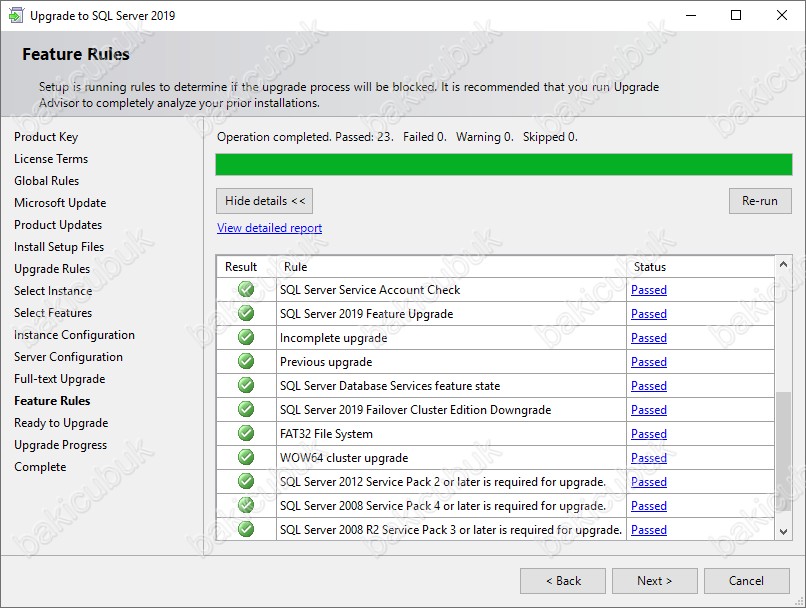Click the green check icon for Incomplete upgrade
The image size is (806, 608).
[246, 337]
